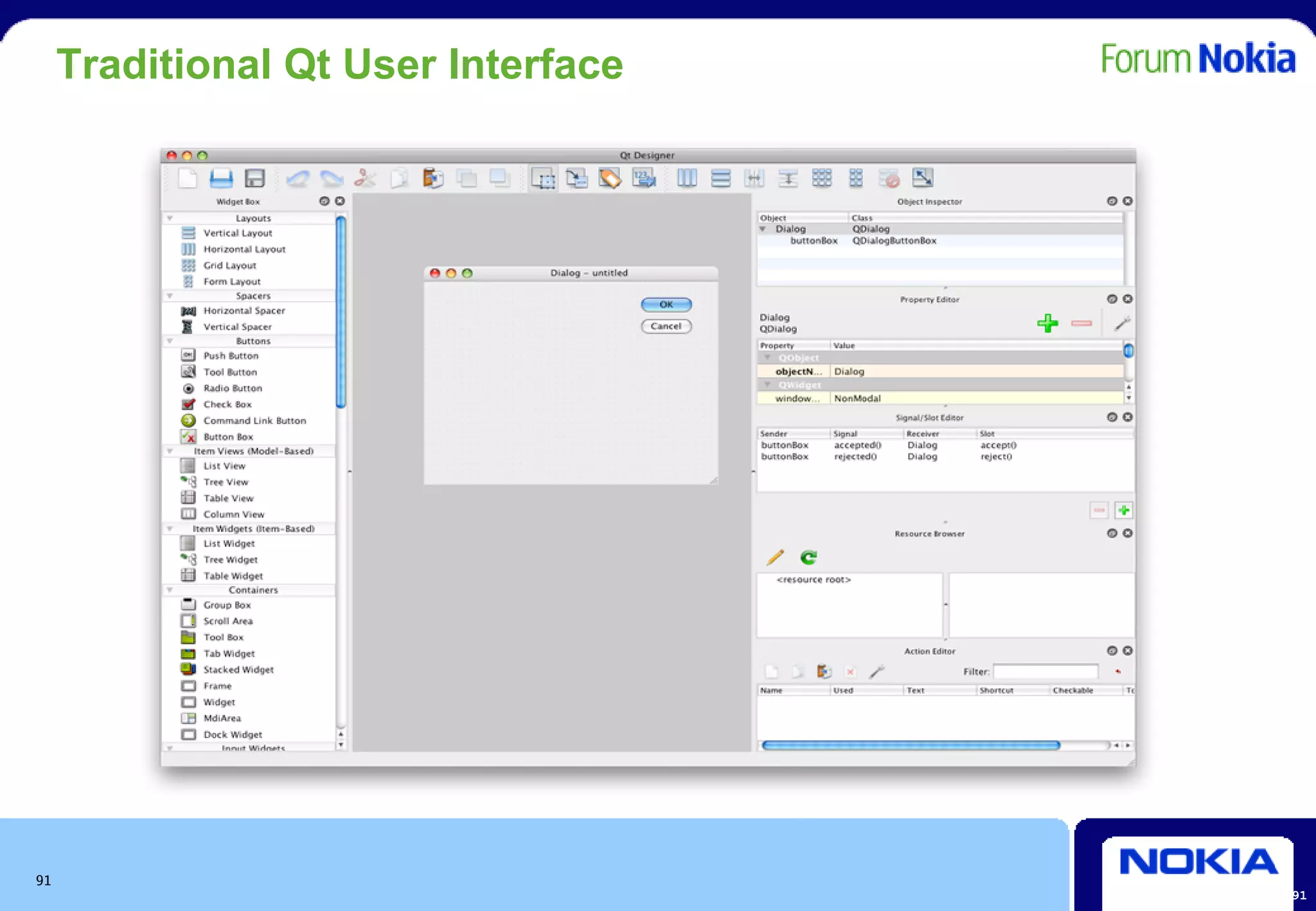Image resolution: width=1316 pixels, height=911 pixels.
Task: Add dynamic property with green plus
Action: tap(1047, 323)
